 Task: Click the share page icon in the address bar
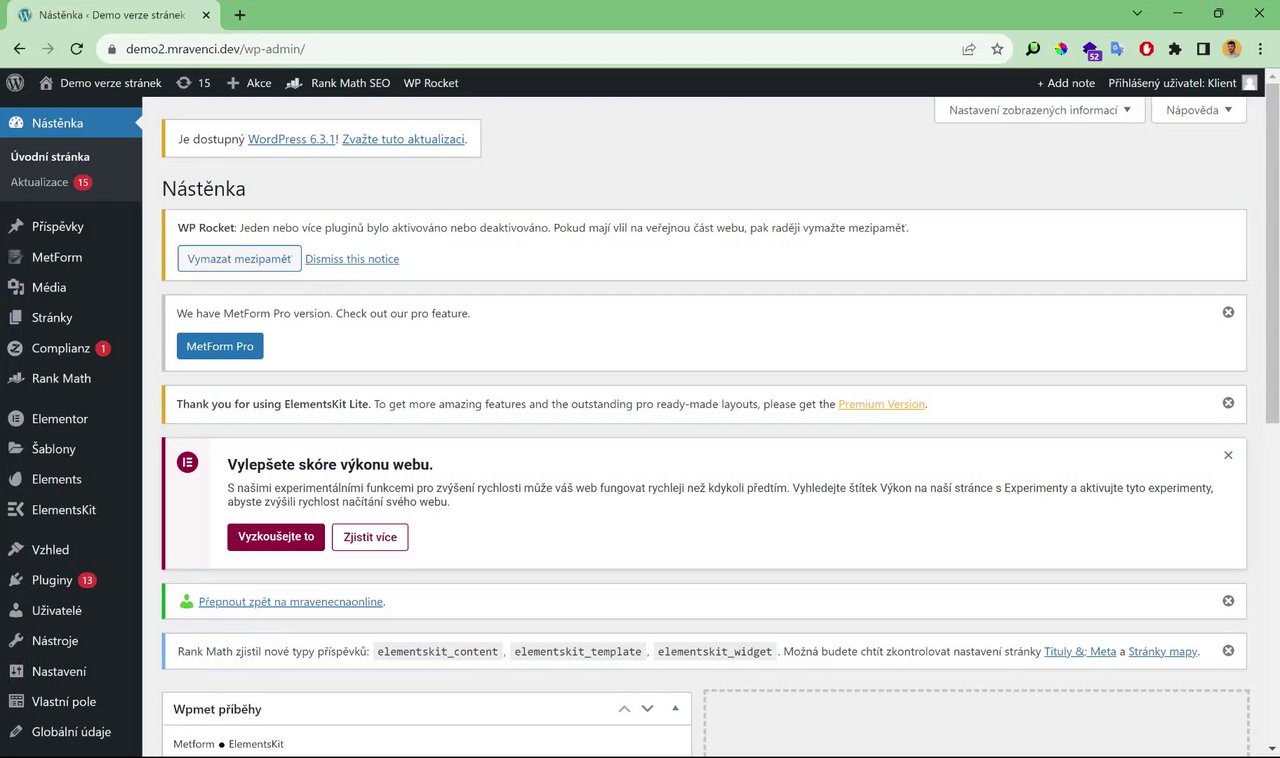[969, 49]
